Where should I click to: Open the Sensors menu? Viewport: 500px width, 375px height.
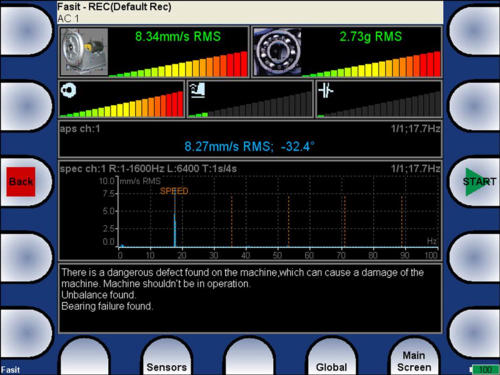[167, 367]
